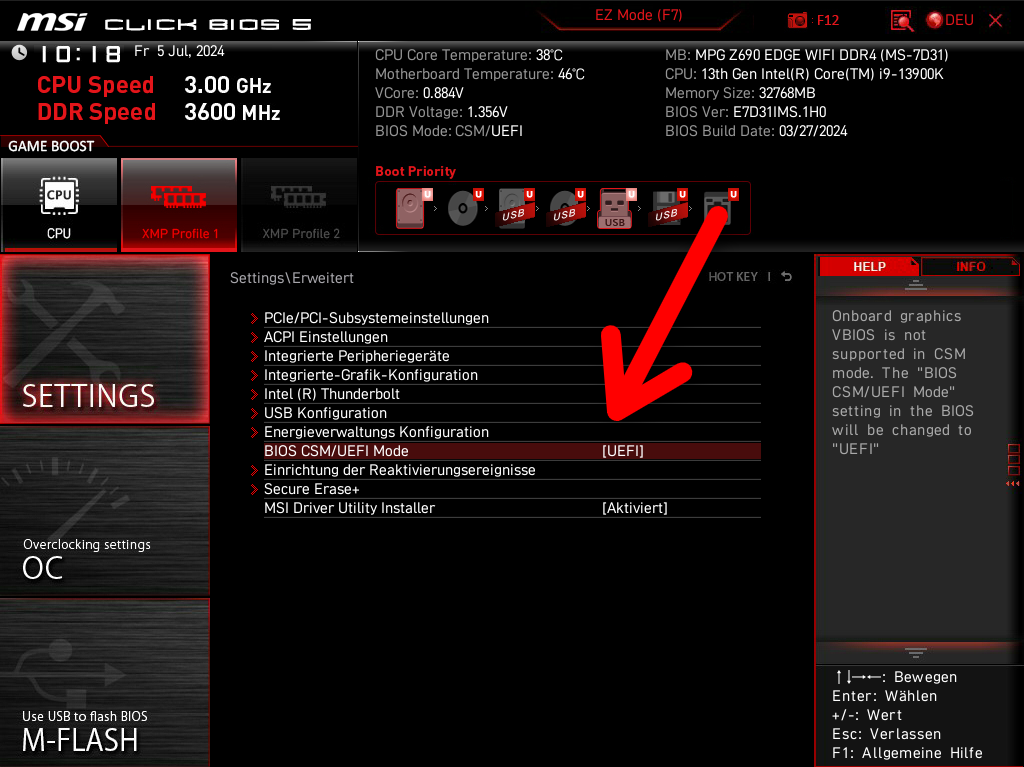Change the [Aktiviert] value
1024x767 pixels.
pos(635,508)
